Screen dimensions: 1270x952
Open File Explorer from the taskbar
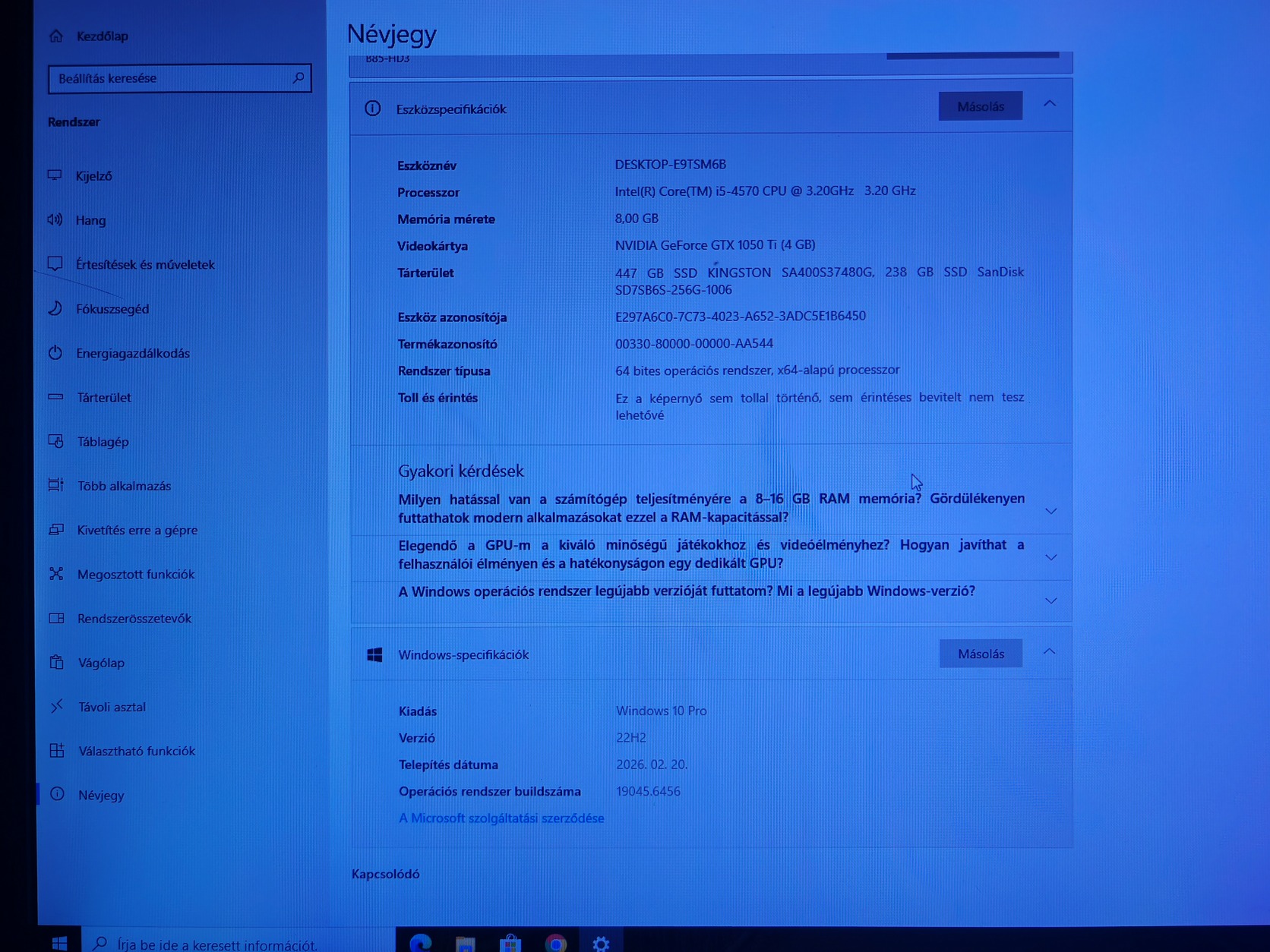[x=465, y=944]
